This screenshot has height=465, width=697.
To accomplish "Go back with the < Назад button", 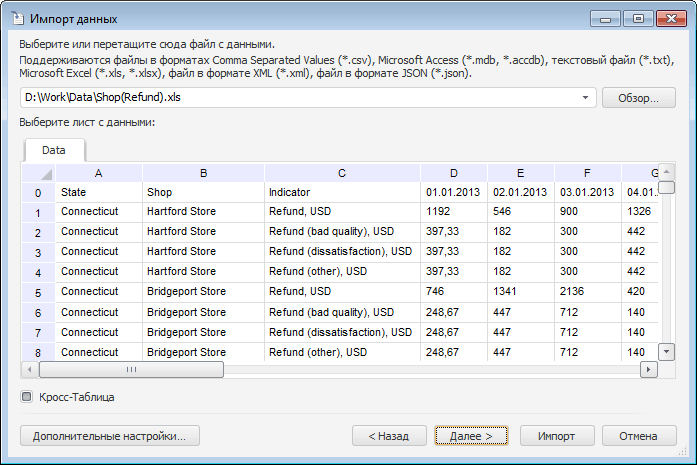I will pyautogui.click(x=389, y=436).
